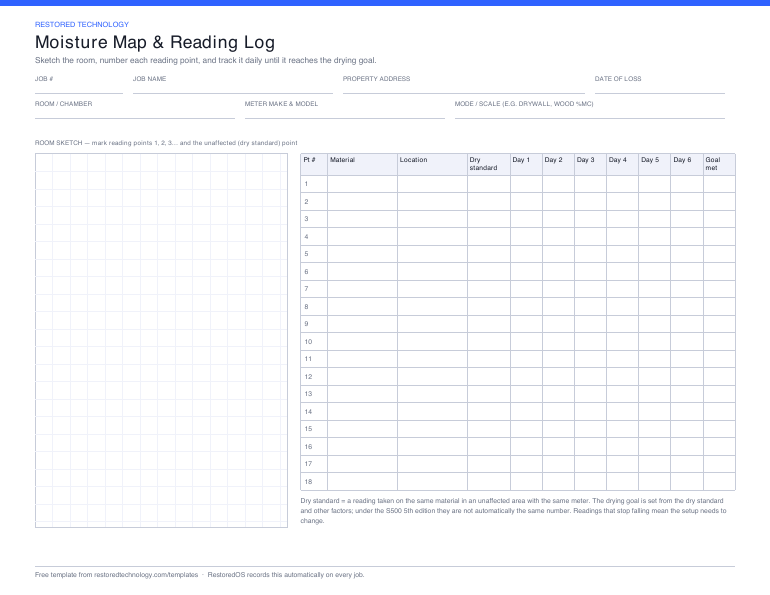Click the Day 6 cell in row 18
This screenshot has height=595, width=770.
[687, 482]
